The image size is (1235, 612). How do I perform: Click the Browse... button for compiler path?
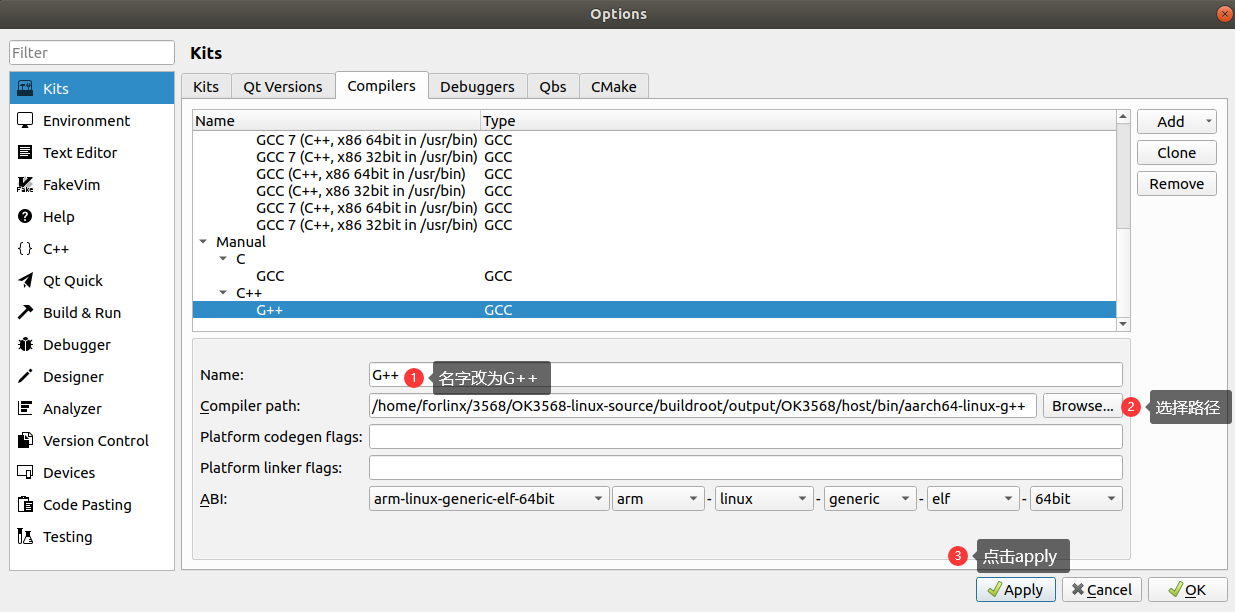point(1082,406)
